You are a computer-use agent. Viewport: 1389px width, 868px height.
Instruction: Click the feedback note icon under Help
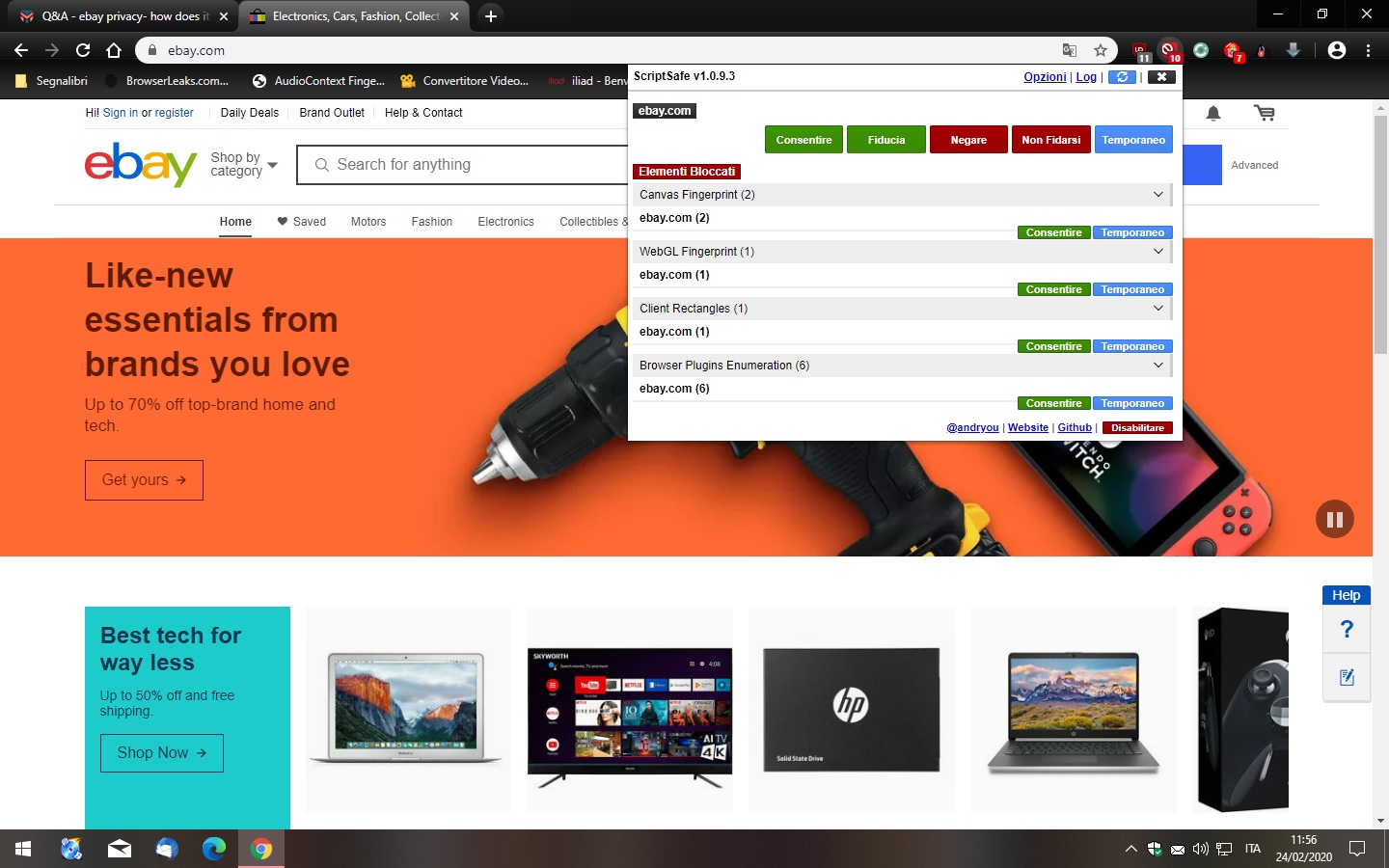click(x=1347, y=677)
